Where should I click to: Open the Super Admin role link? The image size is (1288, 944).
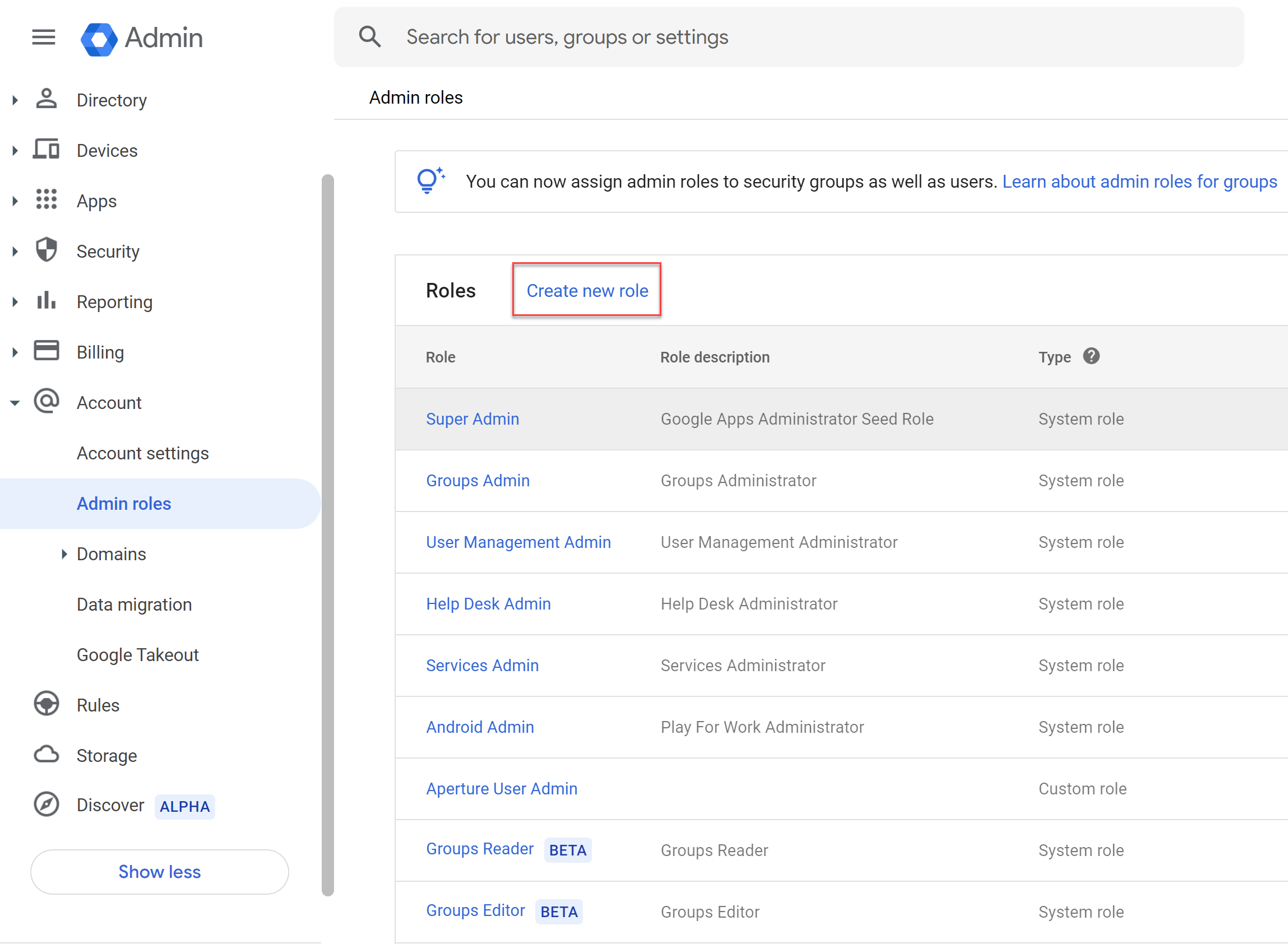tap(472, 419)
